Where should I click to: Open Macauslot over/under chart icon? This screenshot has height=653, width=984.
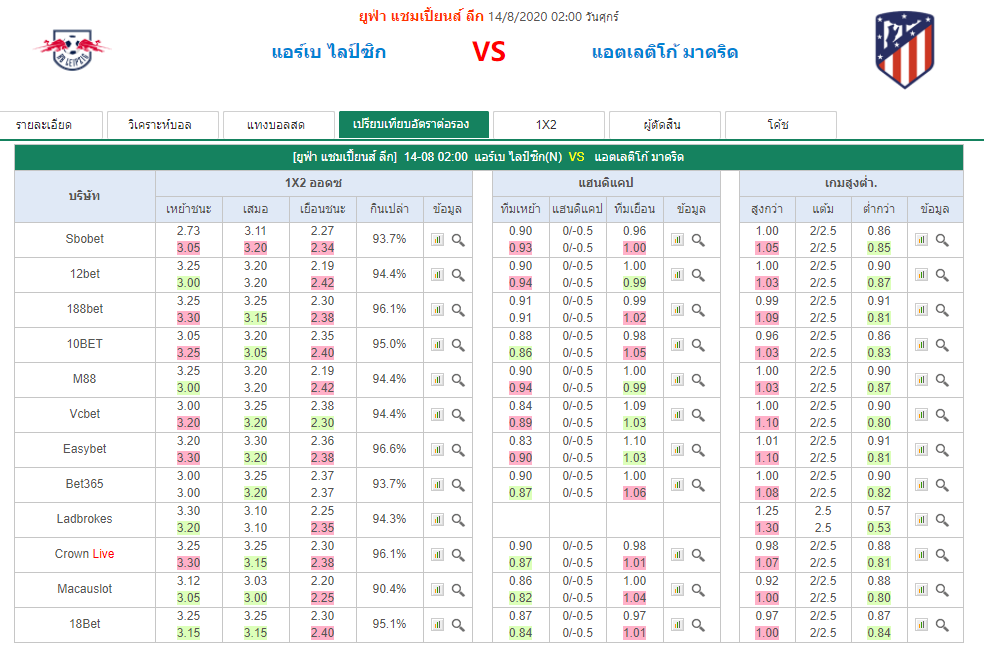[x=921, y=590]
